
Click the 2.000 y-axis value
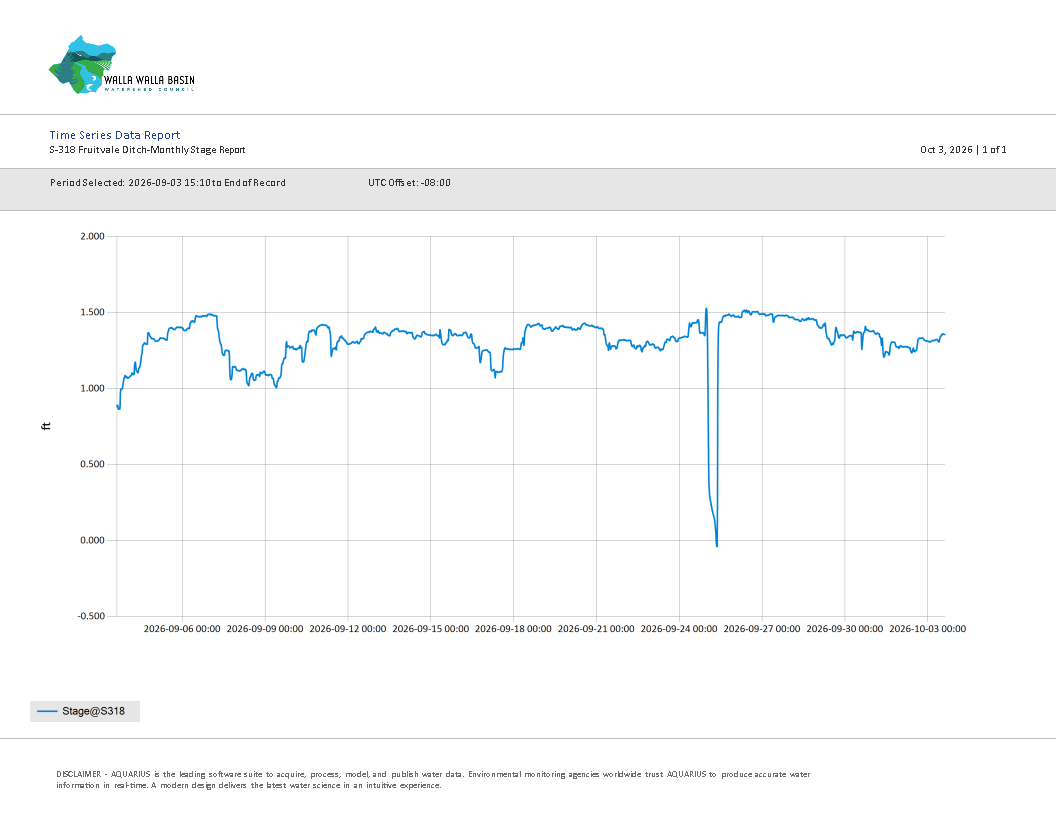[x=92, y=236]
